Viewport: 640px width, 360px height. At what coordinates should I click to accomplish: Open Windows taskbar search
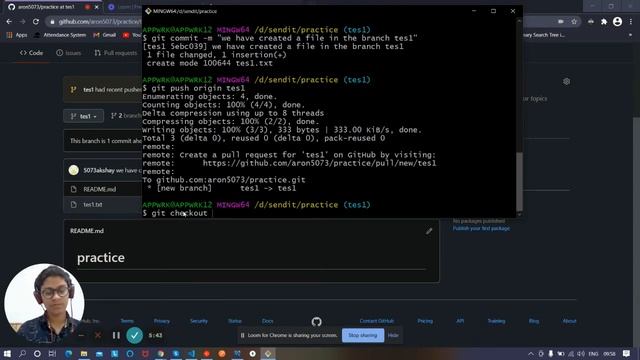pyautogui.click(x=22, y=353)
